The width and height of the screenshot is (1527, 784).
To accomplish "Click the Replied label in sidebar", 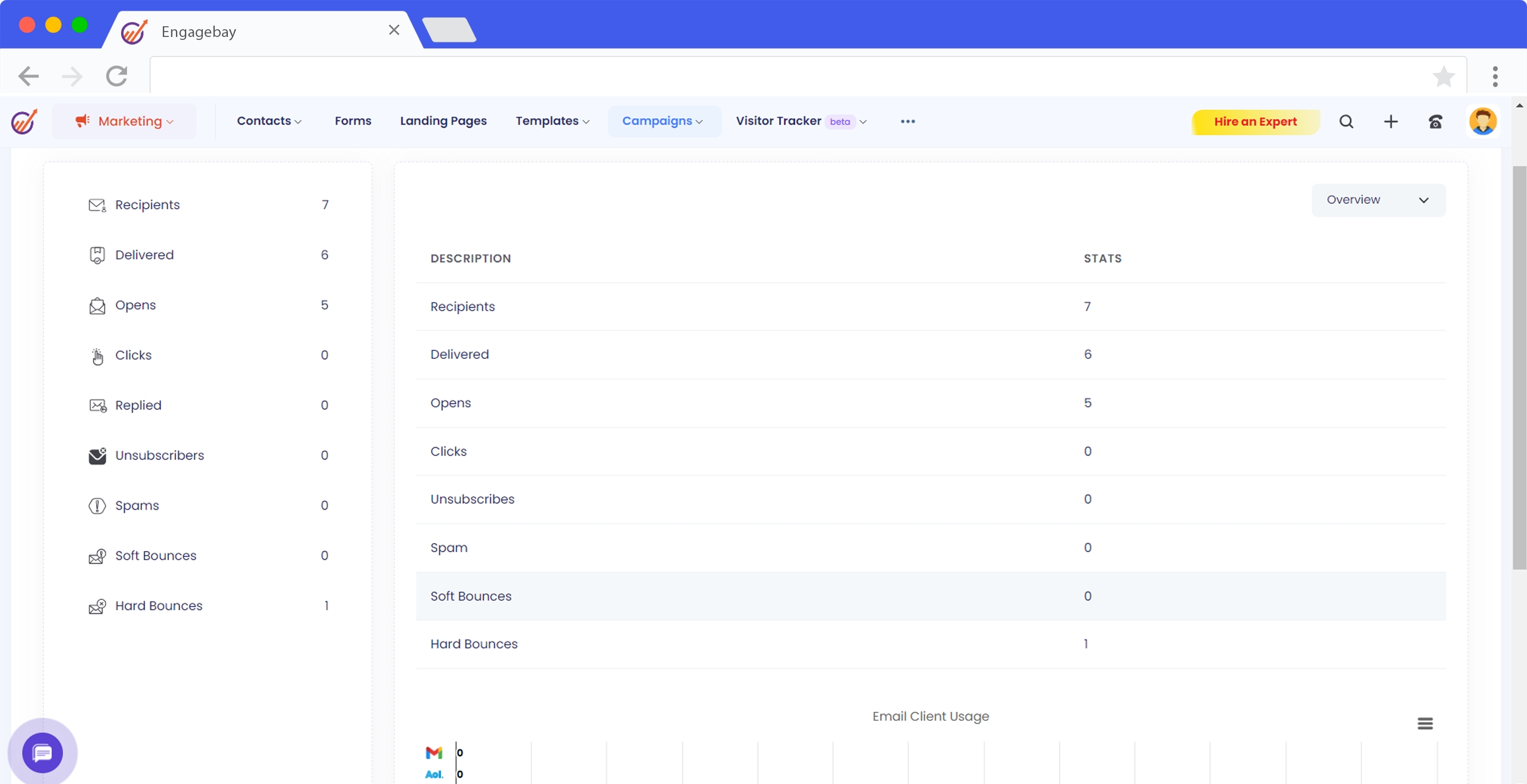I will pos(138,405).
